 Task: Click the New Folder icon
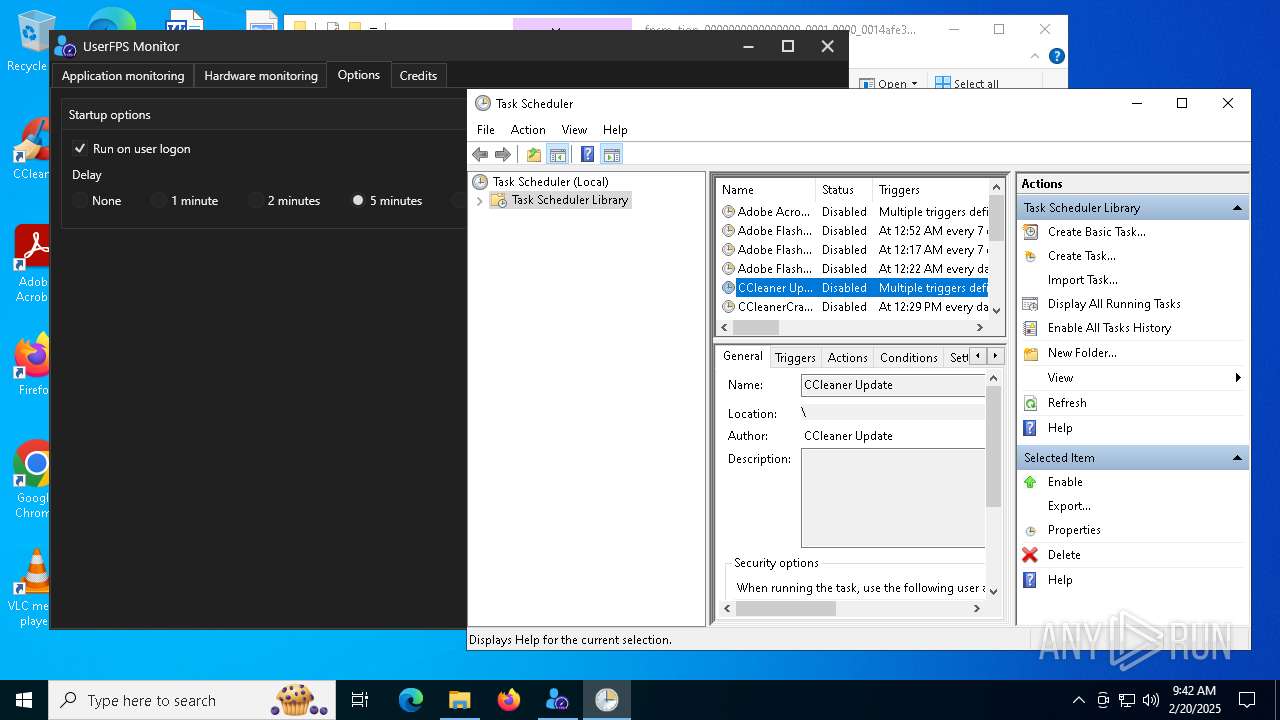[1030, 353]
